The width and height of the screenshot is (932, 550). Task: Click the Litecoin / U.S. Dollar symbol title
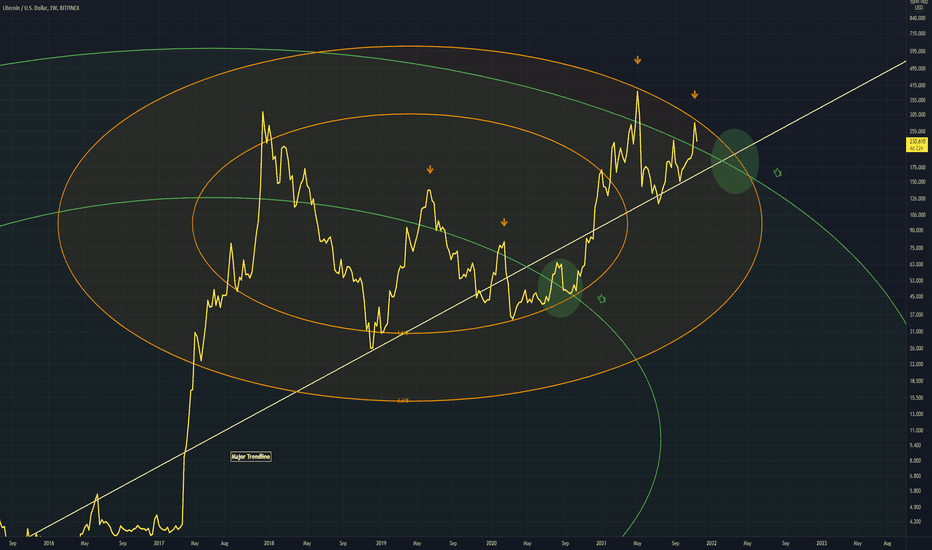pyautogui.click(x=41, y=8)
